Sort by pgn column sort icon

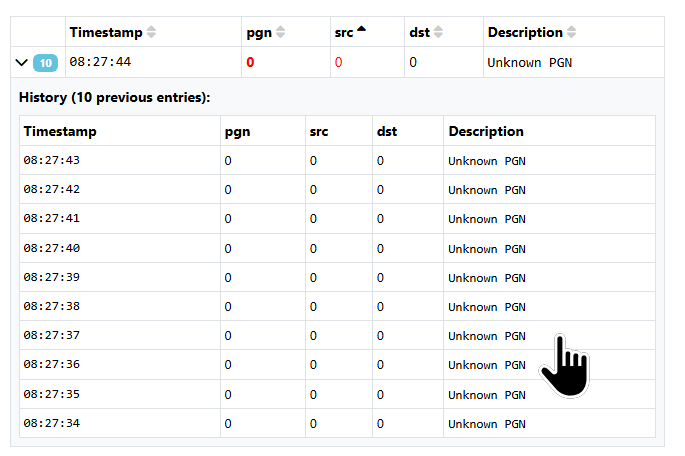click(x=281, y=32)
